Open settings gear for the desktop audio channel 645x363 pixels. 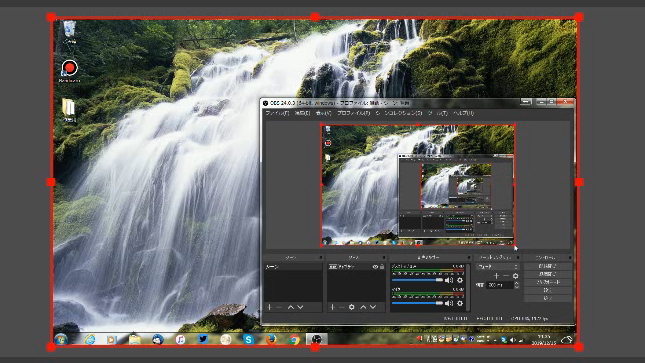pos(460,280)
